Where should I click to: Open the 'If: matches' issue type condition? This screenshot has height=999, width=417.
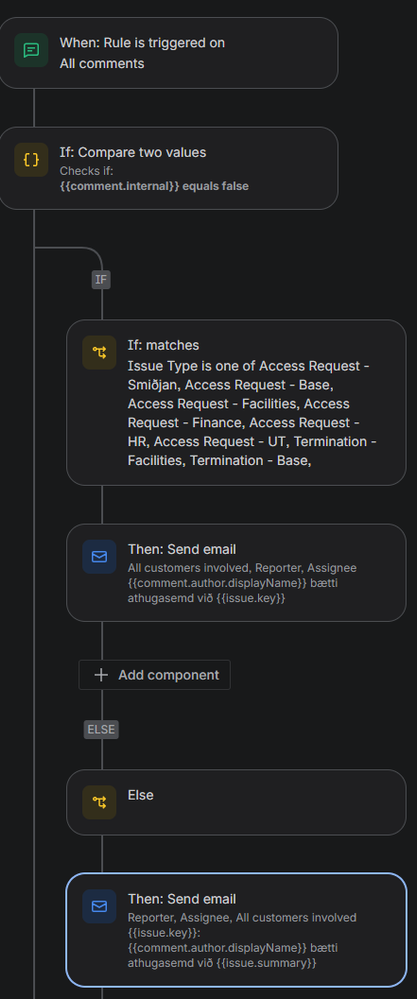point(236,403)
